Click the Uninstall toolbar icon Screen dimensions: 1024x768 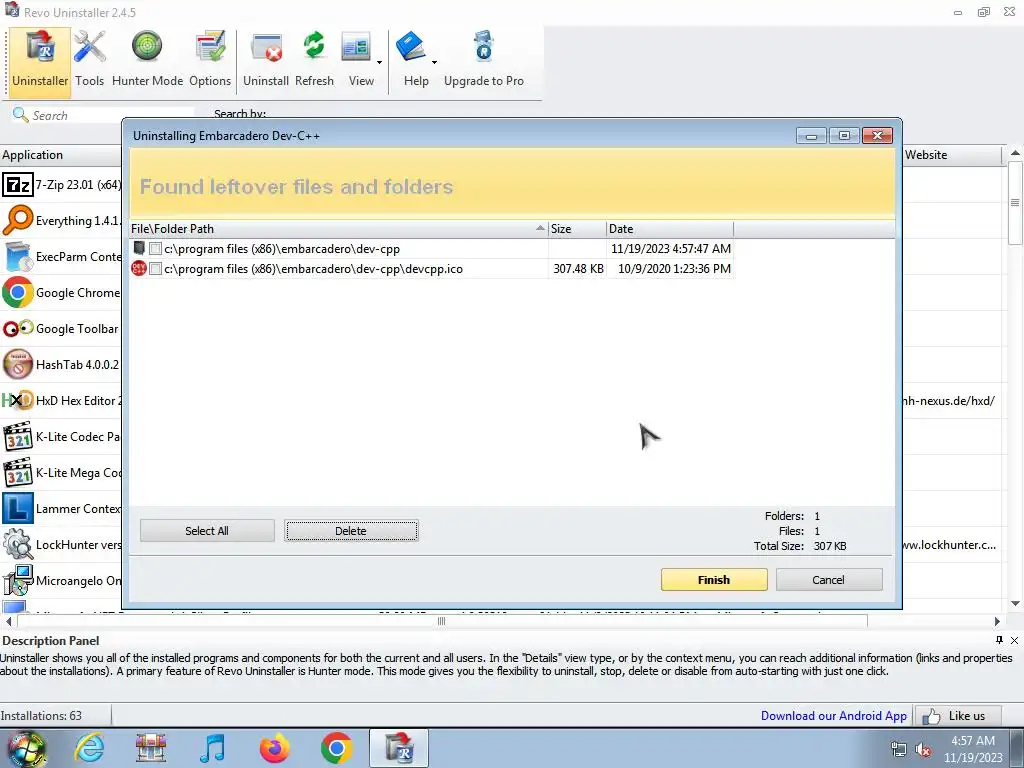coord(266,48)
